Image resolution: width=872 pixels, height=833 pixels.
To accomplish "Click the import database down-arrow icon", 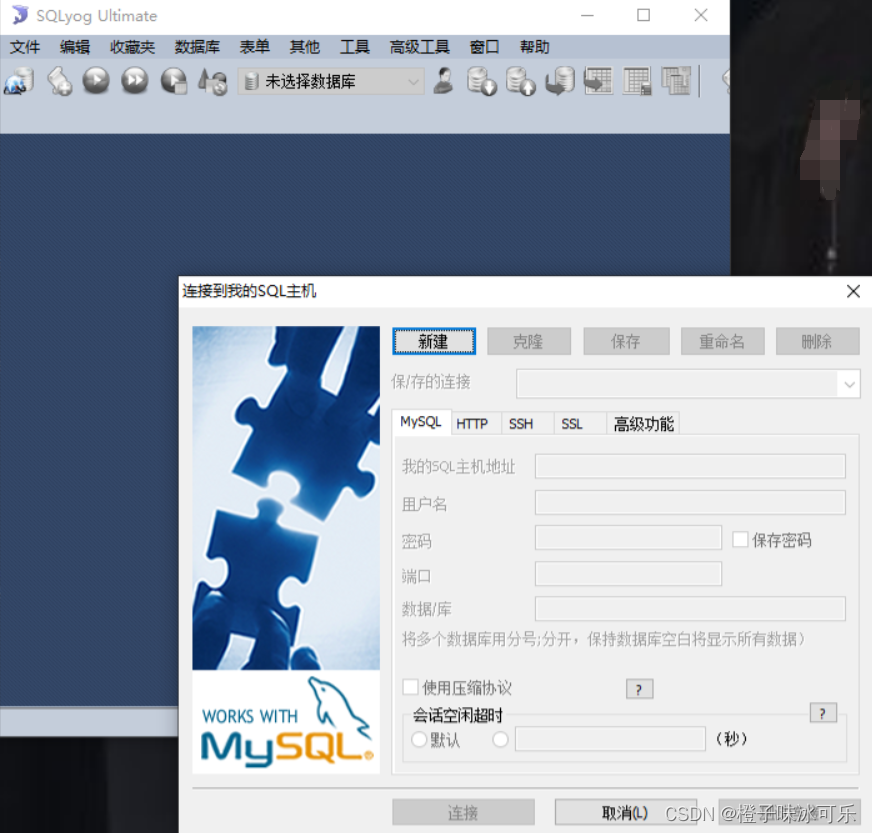I will coord(482,81).
